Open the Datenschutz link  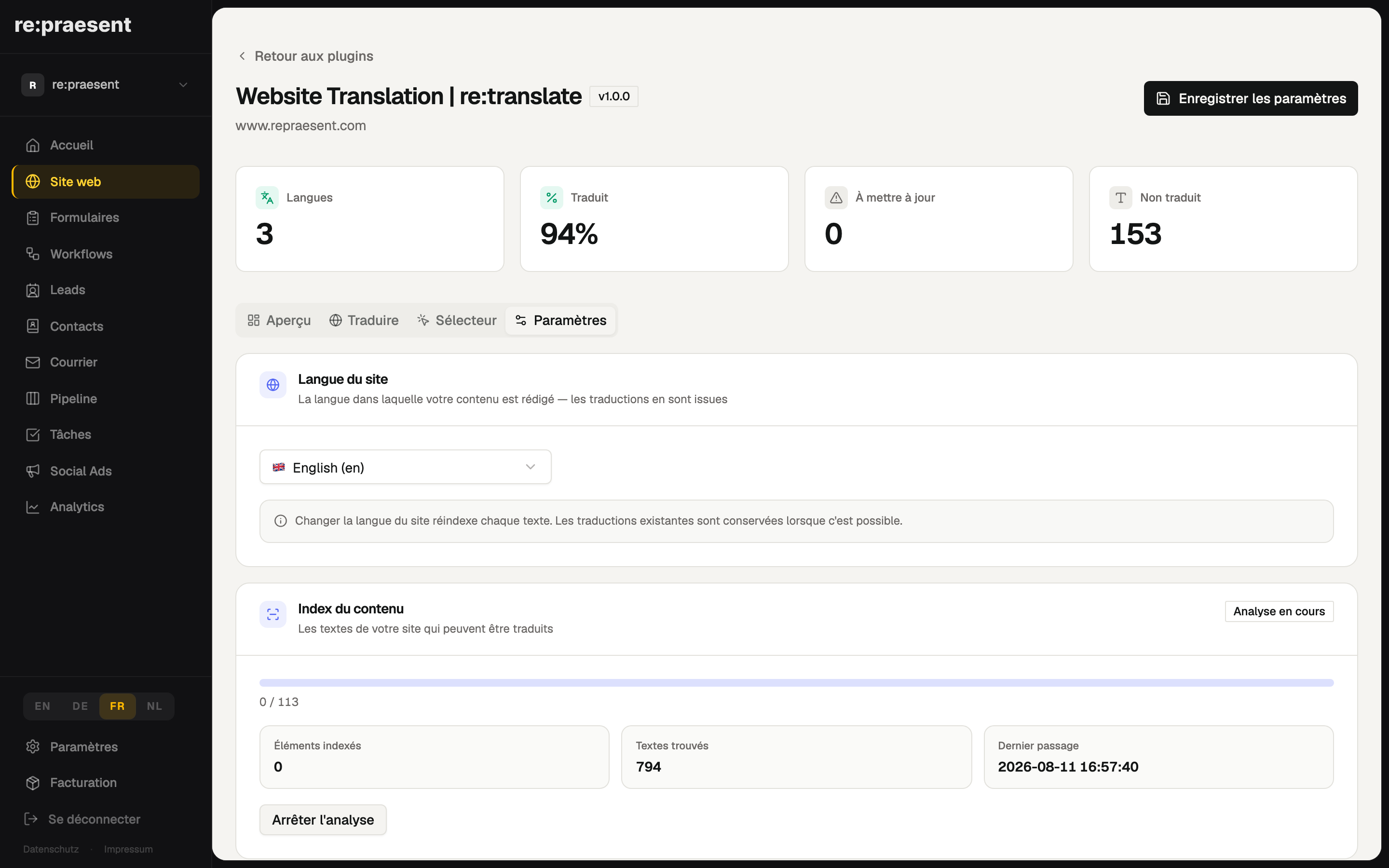(x=51, y=849)
